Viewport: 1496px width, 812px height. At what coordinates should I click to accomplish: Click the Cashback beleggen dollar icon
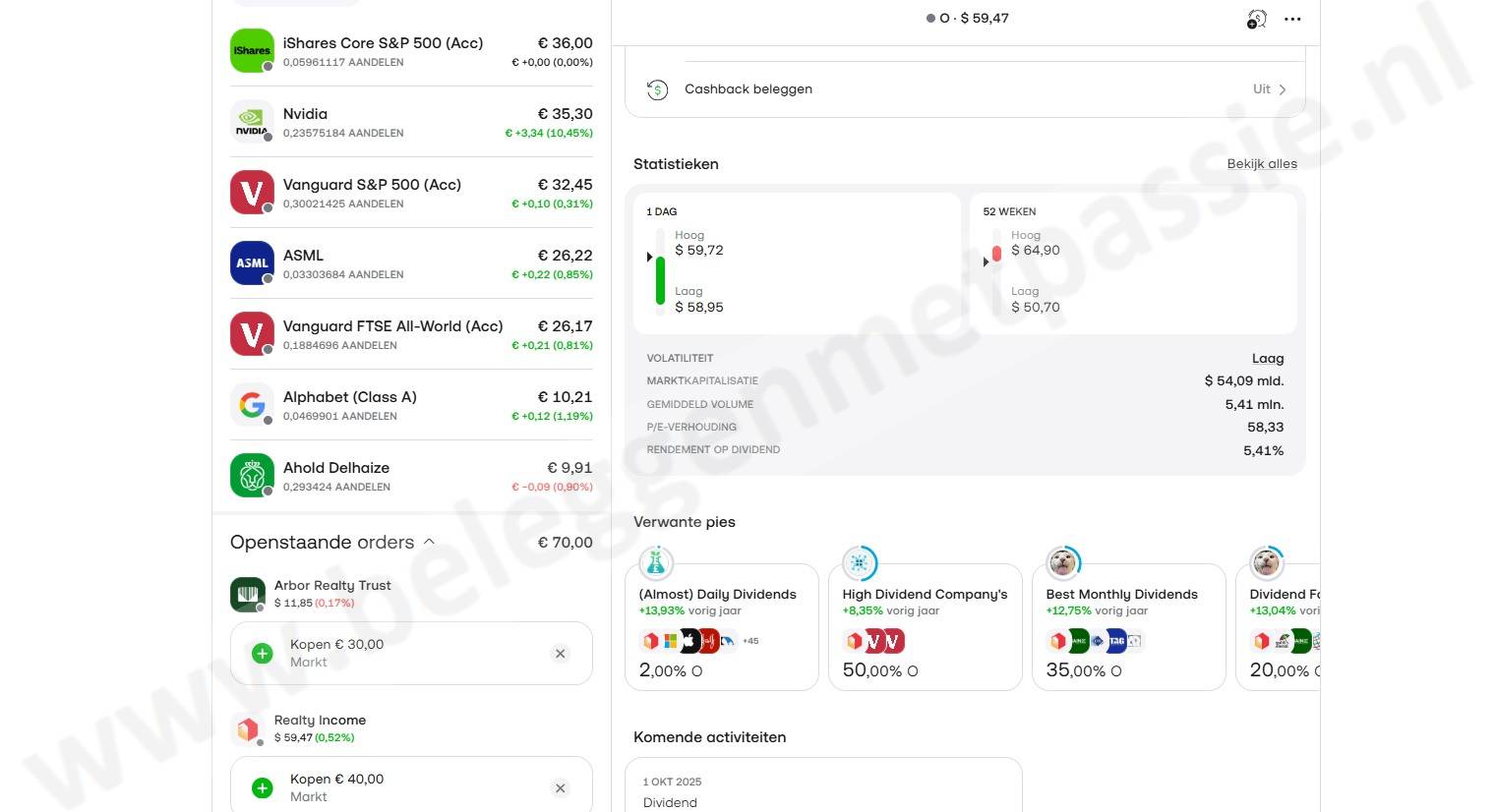[x=657, y=89]
